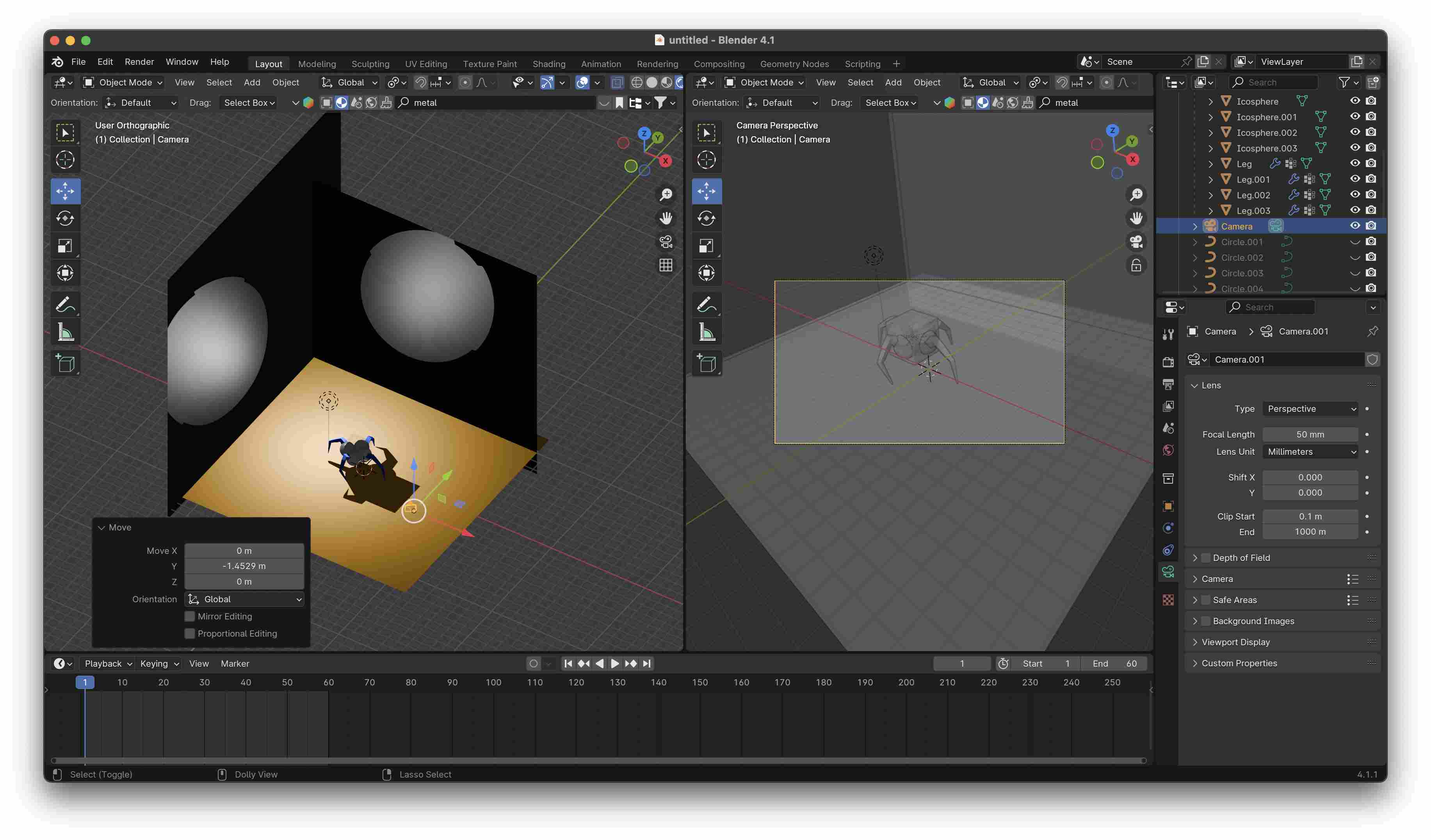1431x840 pixels.
Task: Click the Clip Start 0.1 m field
Action: pos(1310,516)
